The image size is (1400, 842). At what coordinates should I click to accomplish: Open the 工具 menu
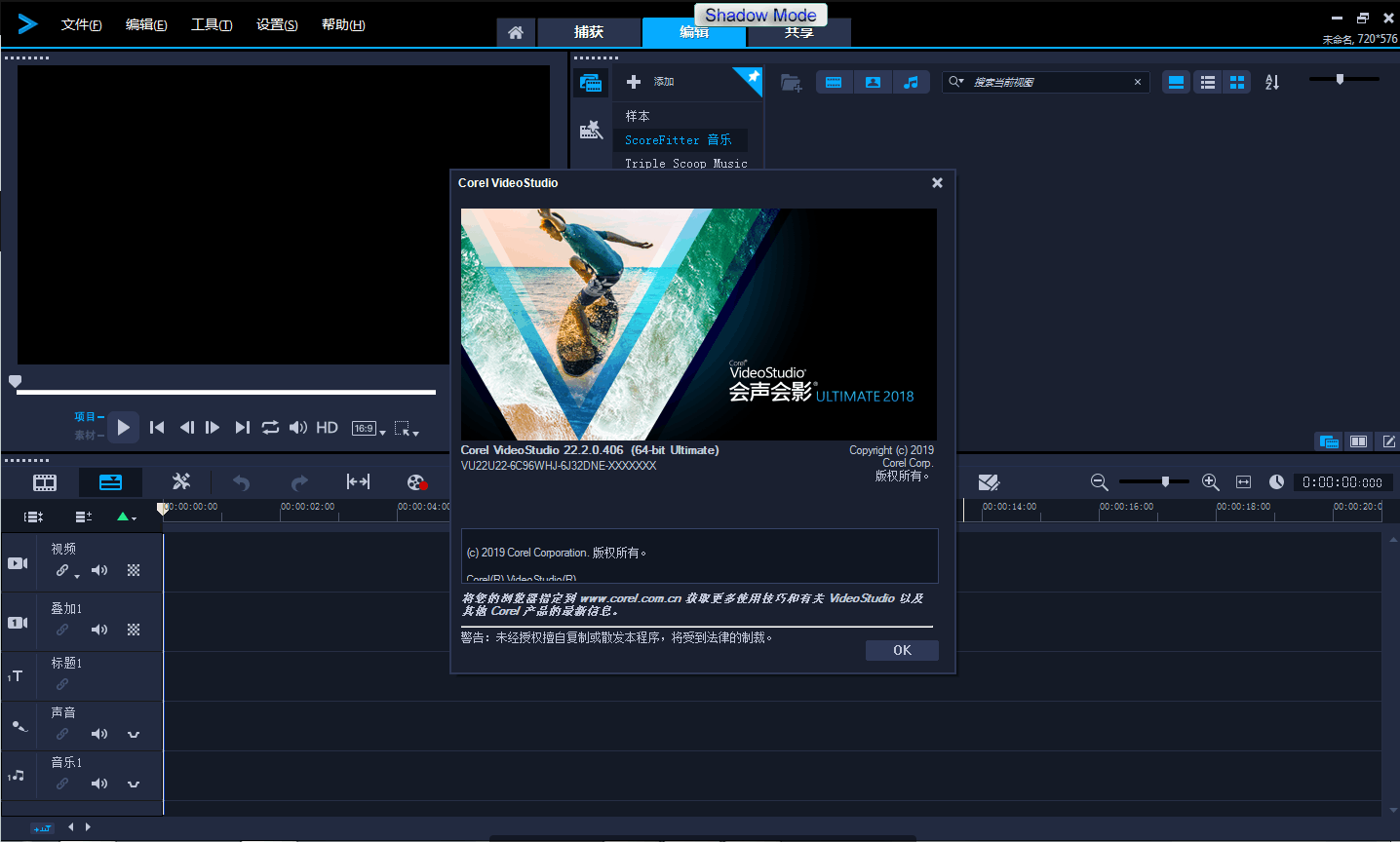(212, 24)
